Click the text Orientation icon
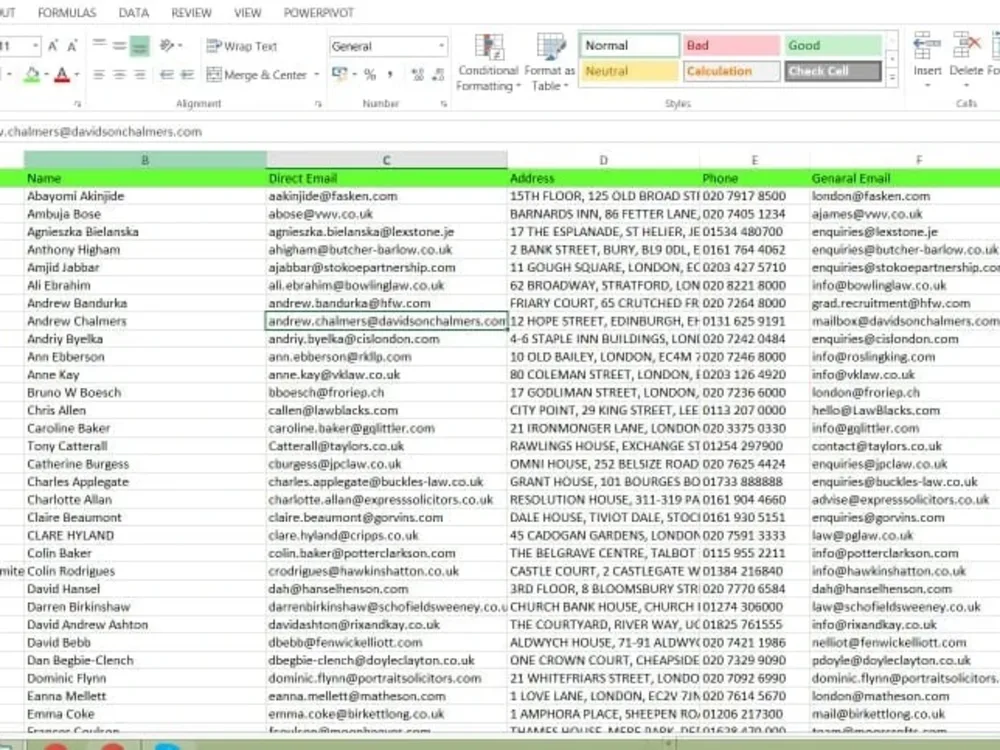Image resolution: width=1000 pixels, height=750 pixels. (x=166, y=45)
